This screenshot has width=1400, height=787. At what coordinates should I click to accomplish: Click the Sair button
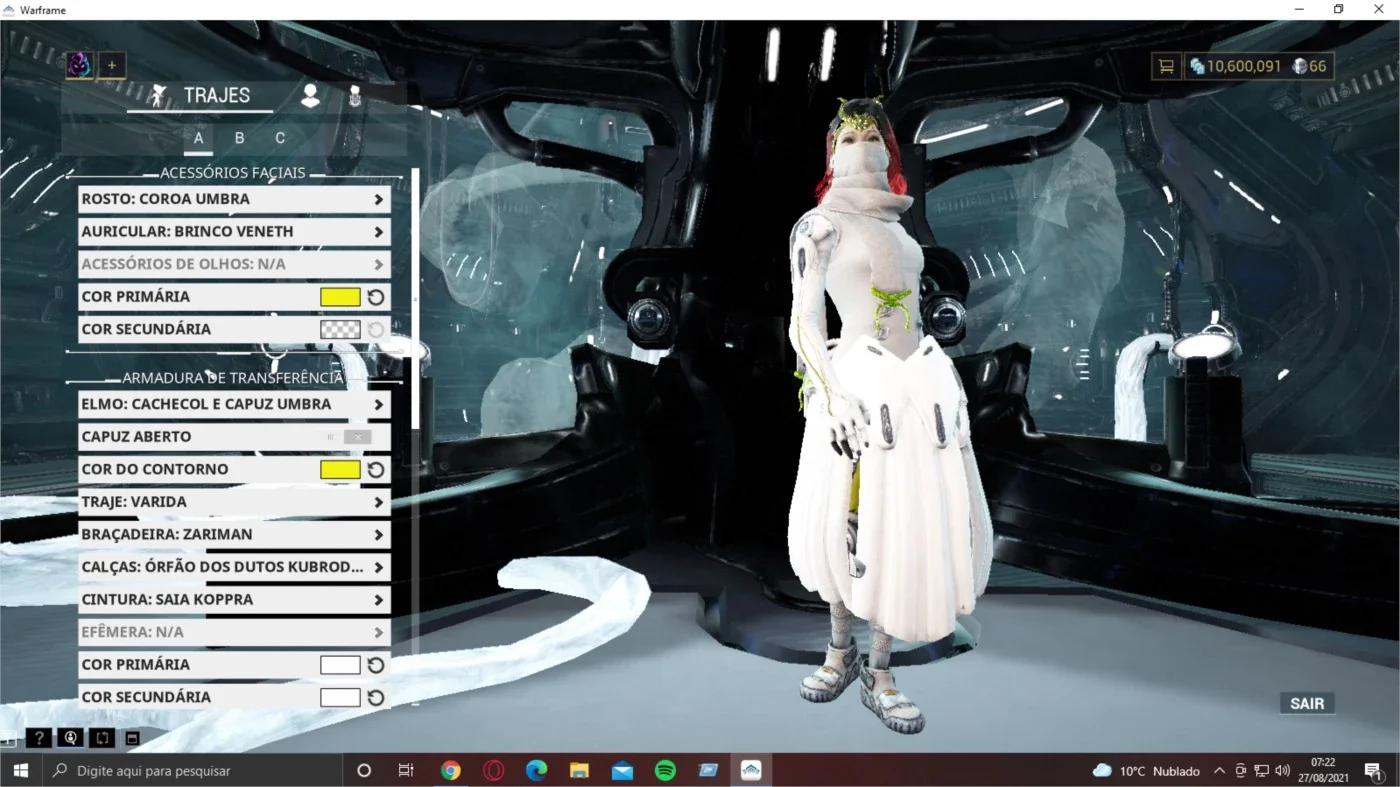pyautogui.click(x=1307, y=703)
